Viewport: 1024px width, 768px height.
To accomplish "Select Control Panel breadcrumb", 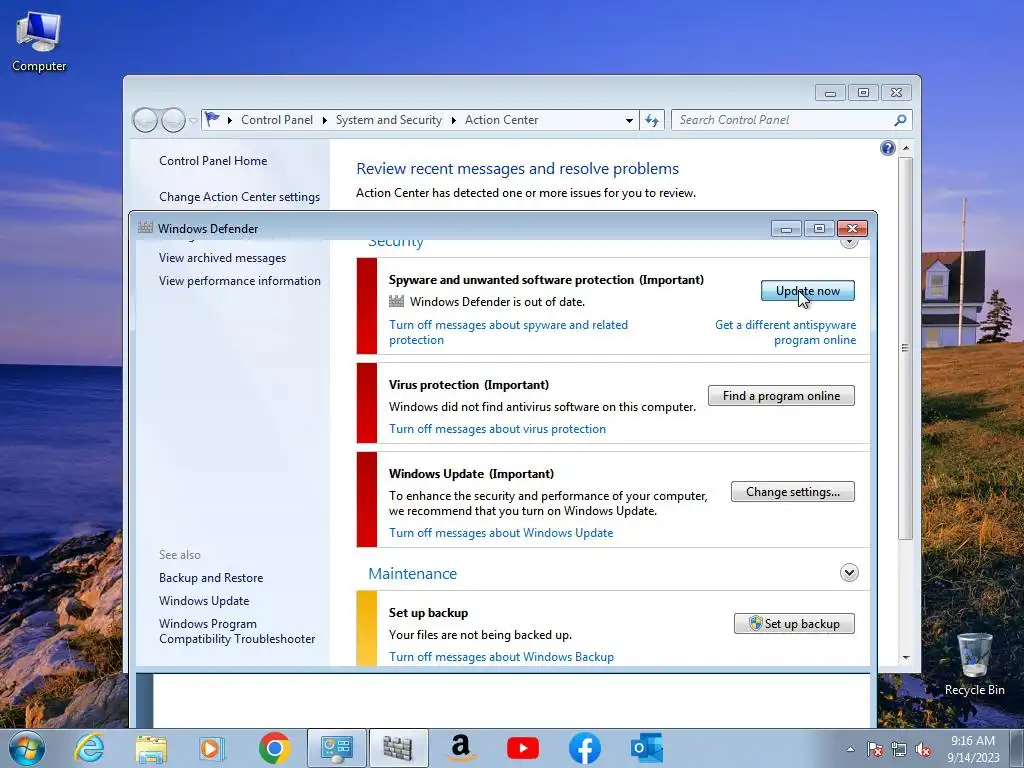I will pos(277,120).
